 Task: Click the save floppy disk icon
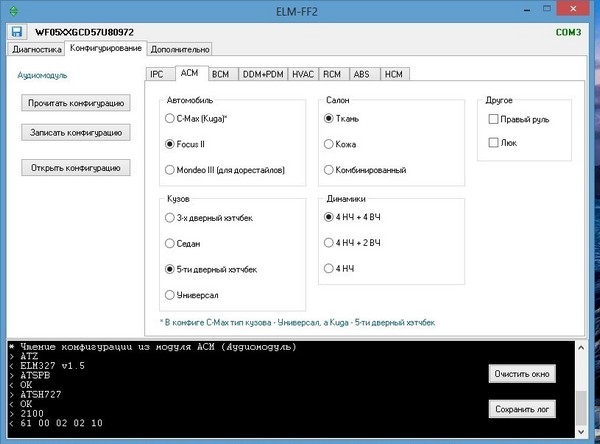coord(17,32)
